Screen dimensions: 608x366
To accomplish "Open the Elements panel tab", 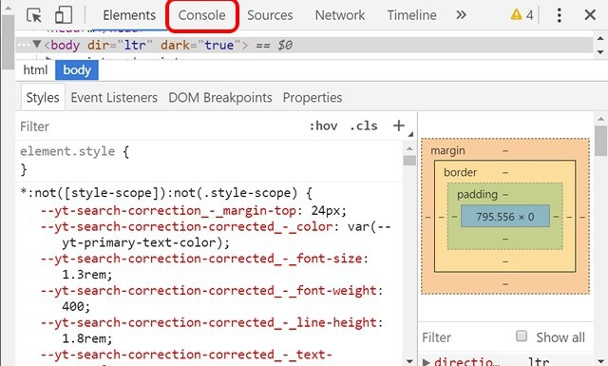I will tap(129, 15).
